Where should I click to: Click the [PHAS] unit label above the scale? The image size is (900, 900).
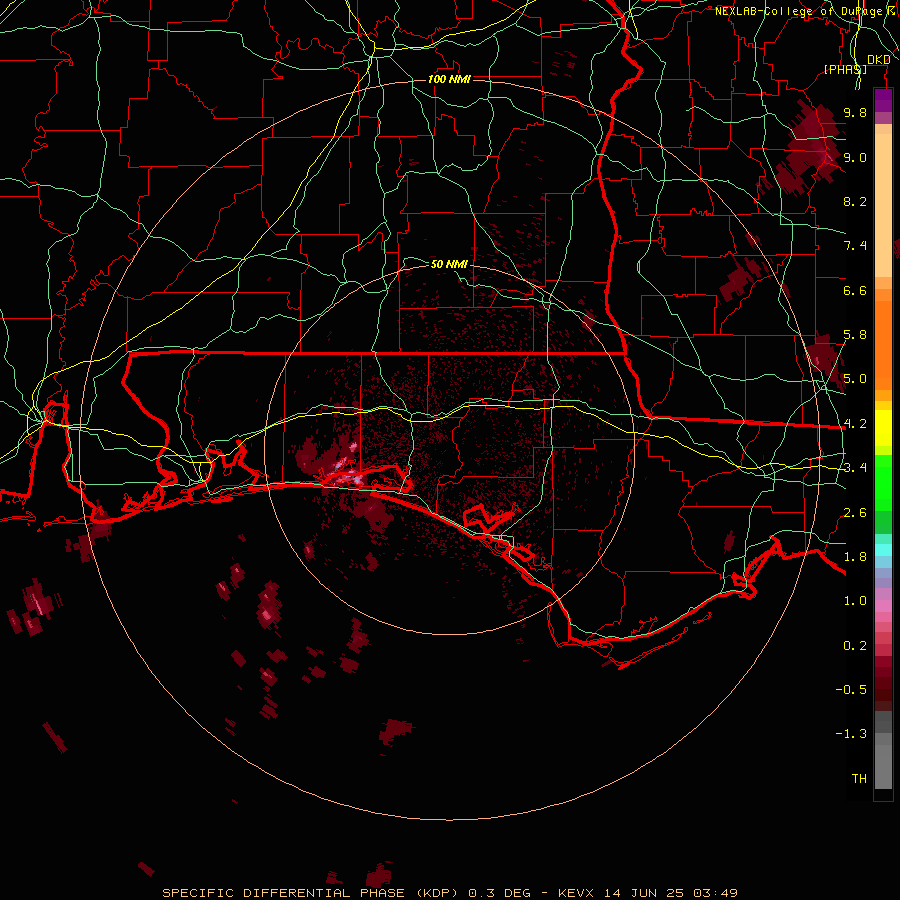point(845,69)
